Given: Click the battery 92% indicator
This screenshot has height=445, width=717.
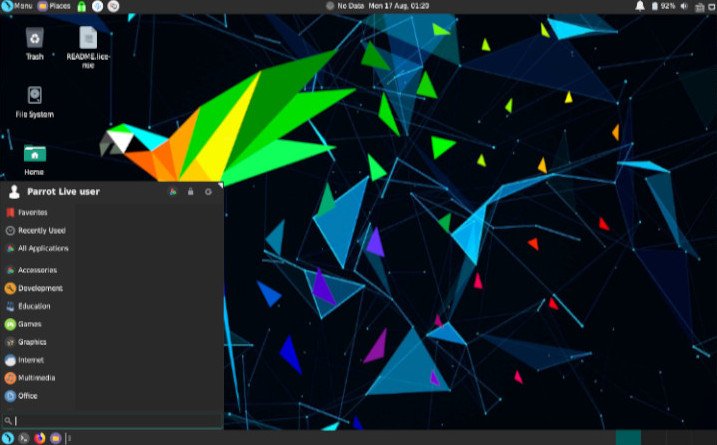Looking at the screenshot, I should 663,6.
